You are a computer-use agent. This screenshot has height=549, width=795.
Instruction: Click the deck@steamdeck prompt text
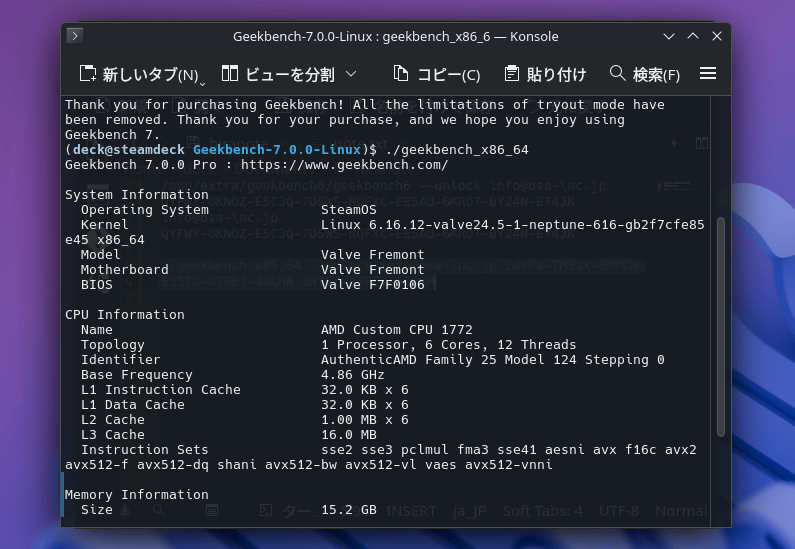[x=129, y=150]
